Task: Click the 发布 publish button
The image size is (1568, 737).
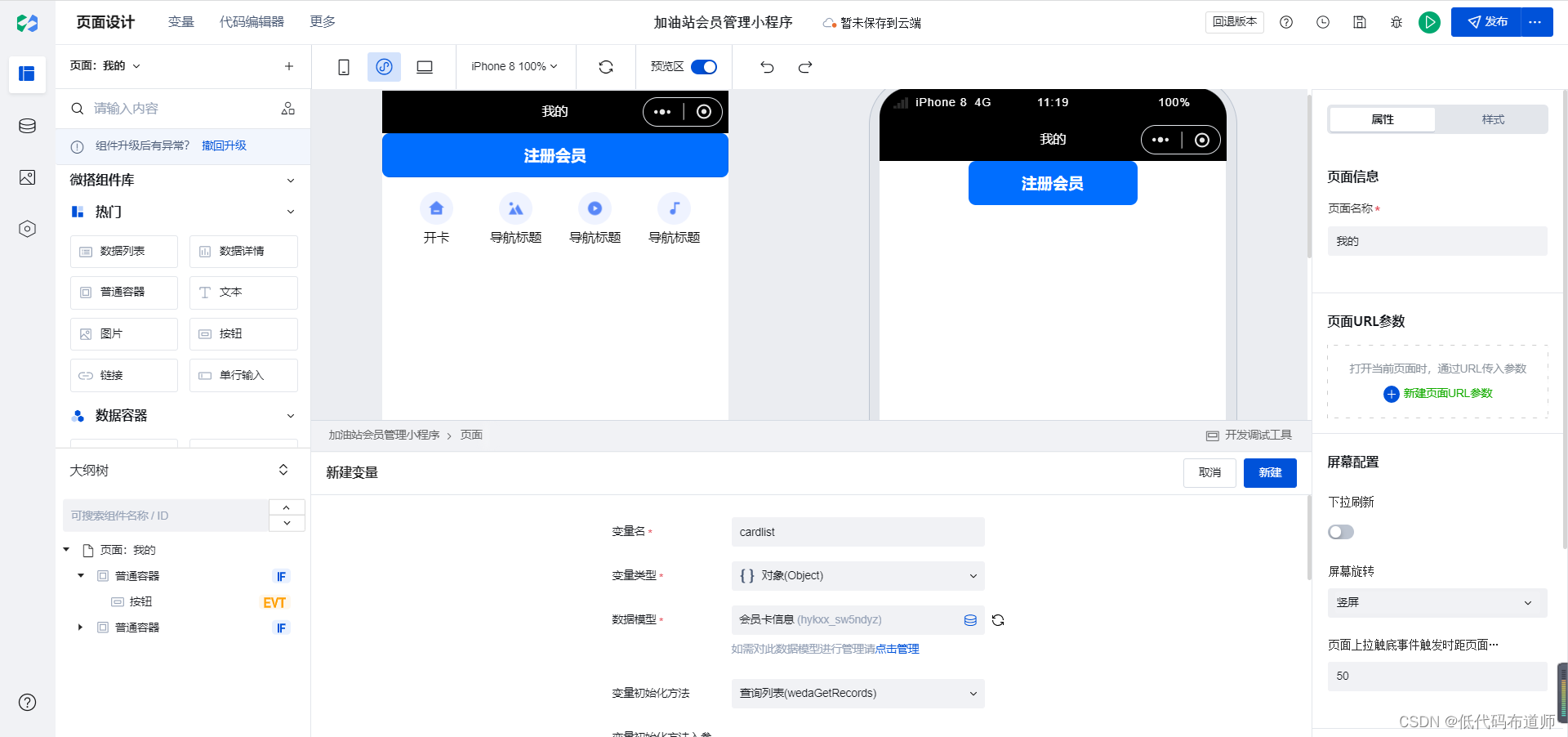Action: [1486, 22]
